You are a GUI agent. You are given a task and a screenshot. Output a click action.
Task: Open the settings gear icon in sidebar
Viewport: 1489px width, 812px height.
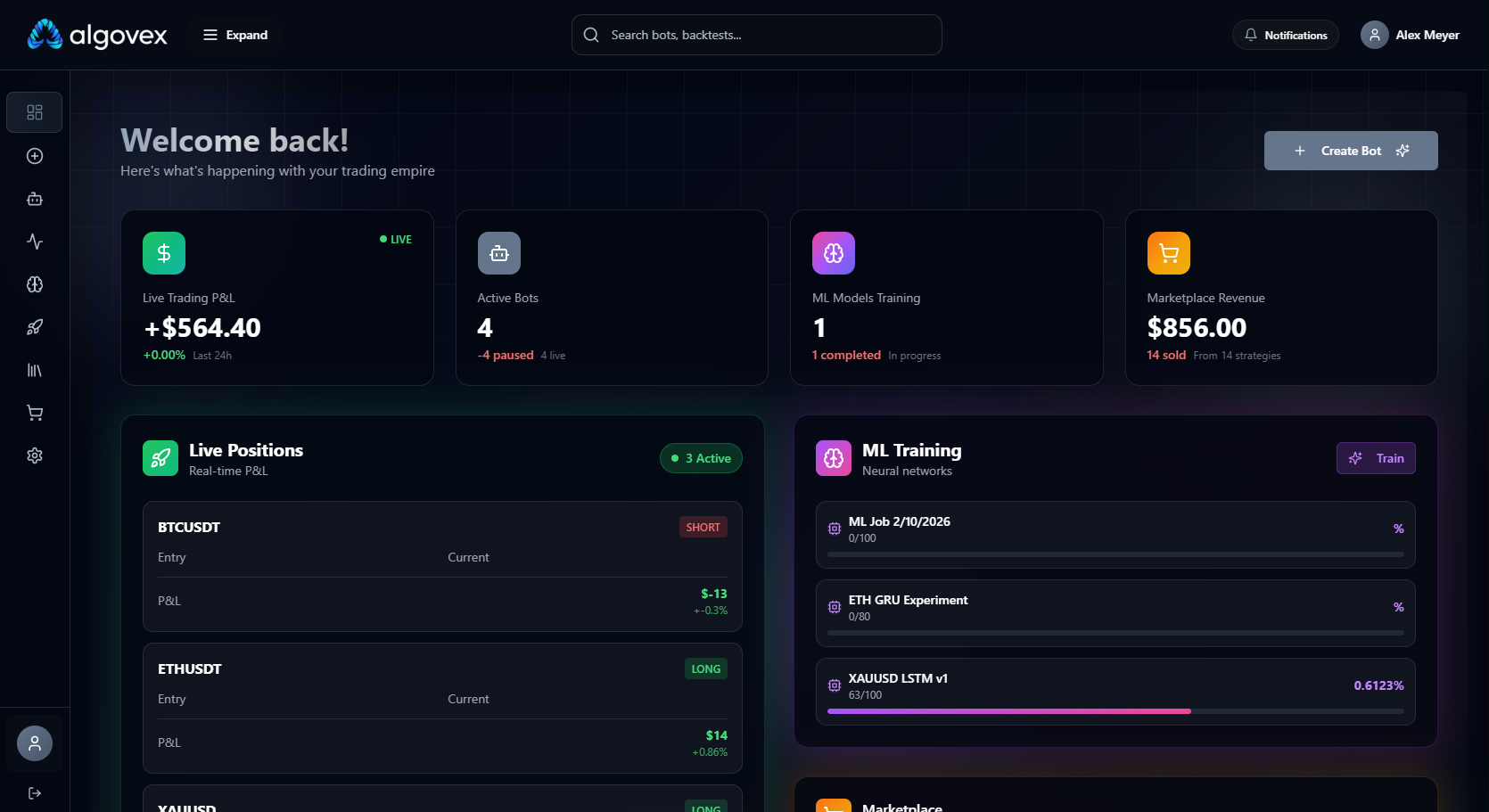[35, 455]
